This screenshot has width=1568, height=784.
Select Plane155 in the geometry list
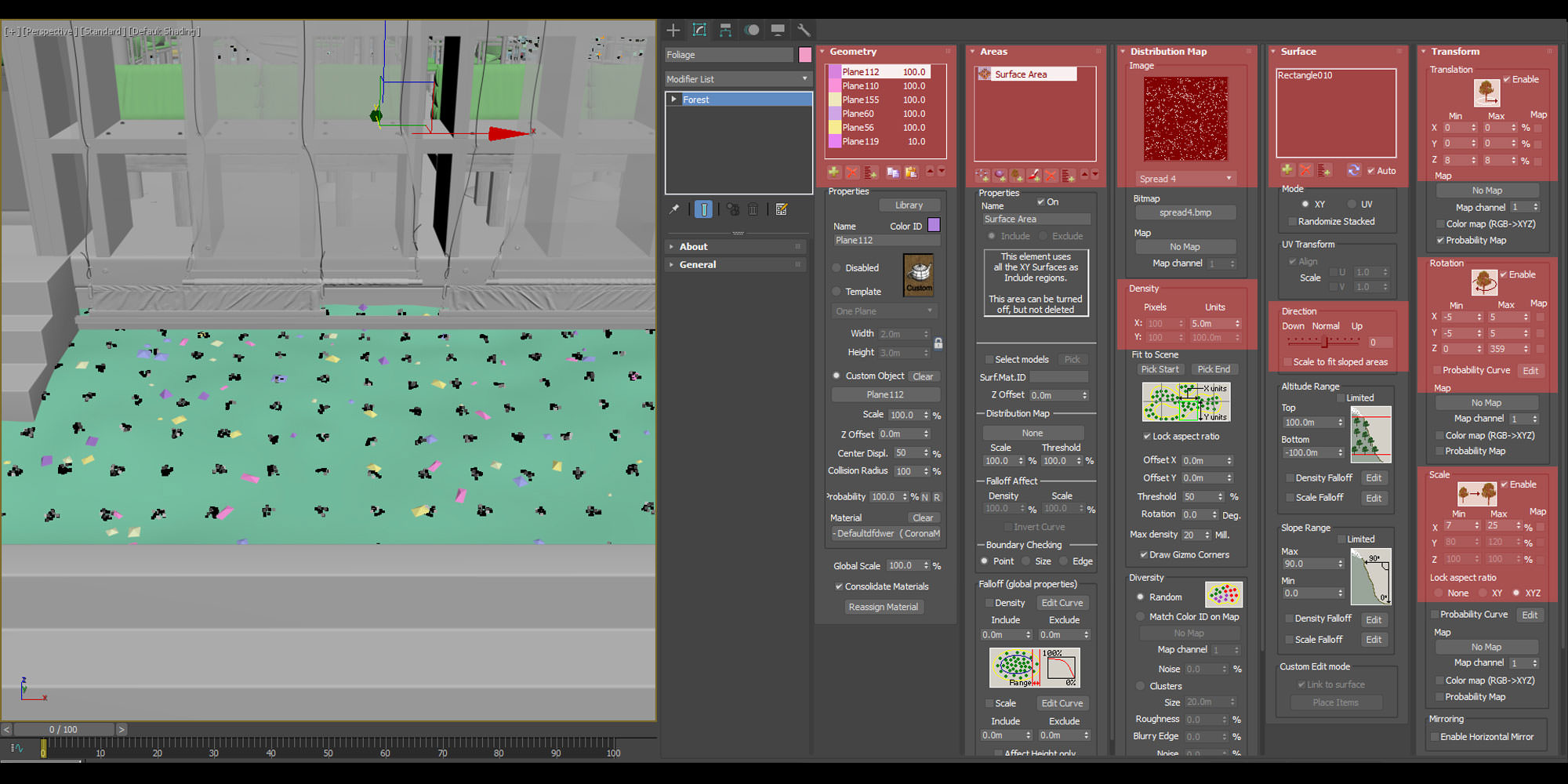[860, 100]
